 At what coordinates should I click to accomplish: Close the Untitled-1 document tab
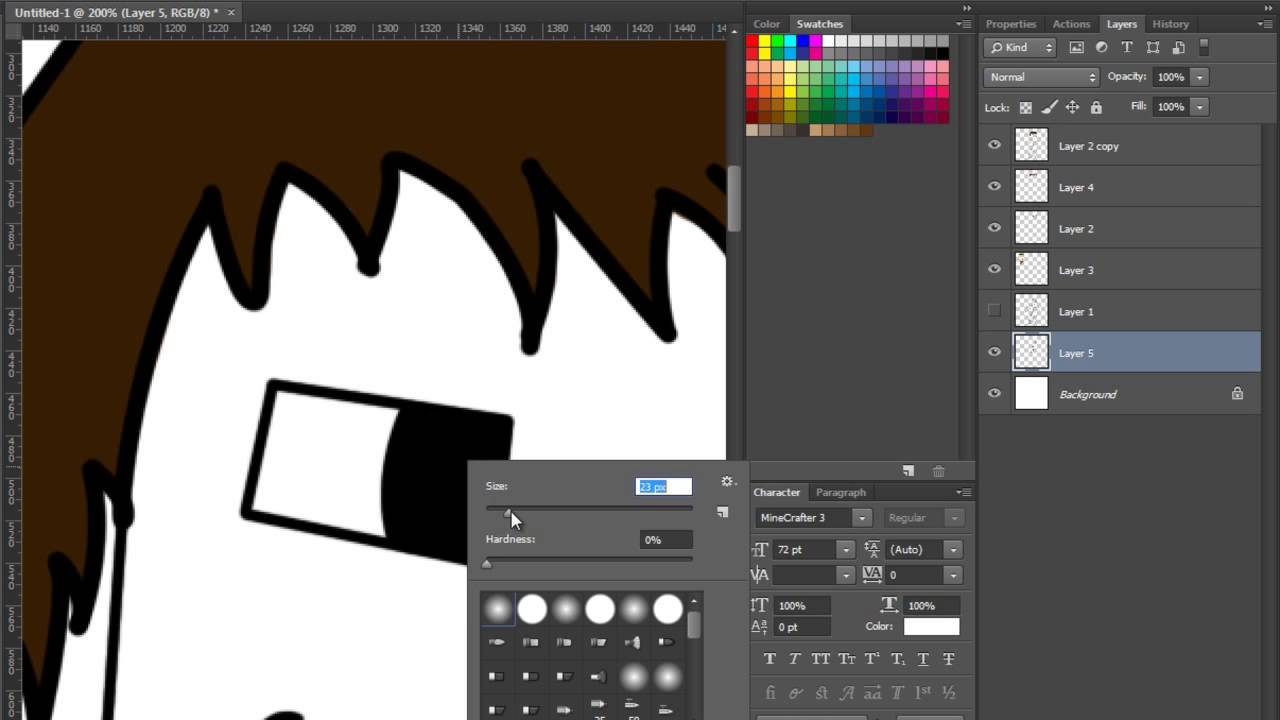pos(232,12)
